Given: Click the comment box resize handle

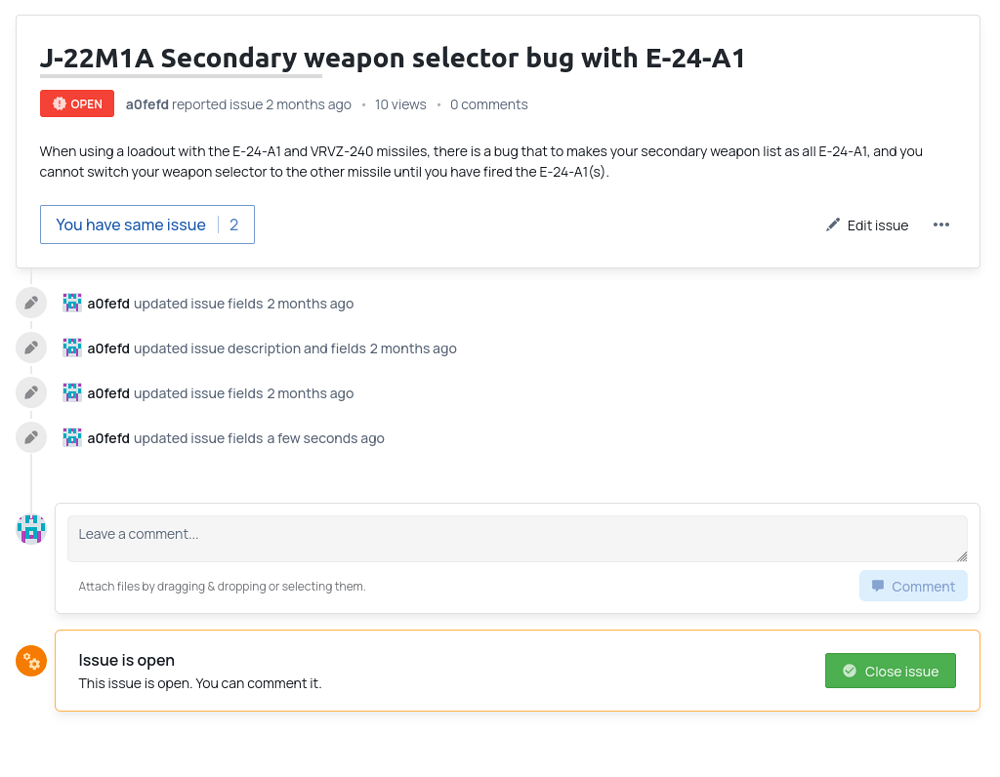Looking at the screenshot, I should [962, 556].
